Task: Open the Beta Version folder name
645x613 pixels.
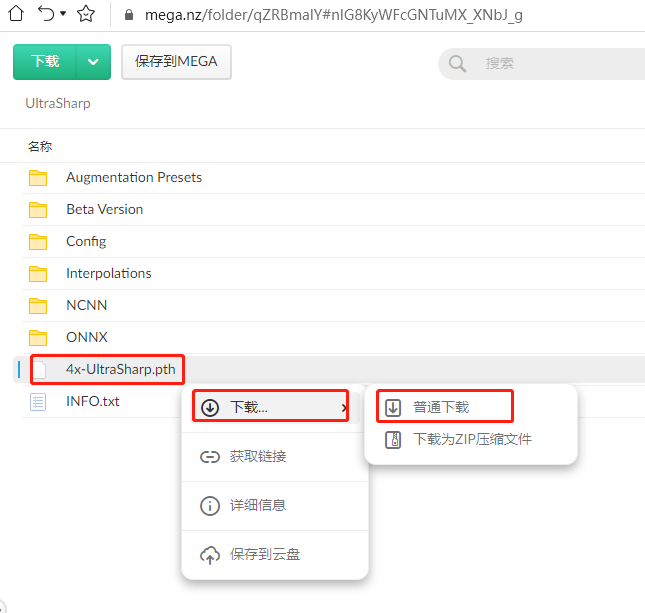Action: point(104,209)
